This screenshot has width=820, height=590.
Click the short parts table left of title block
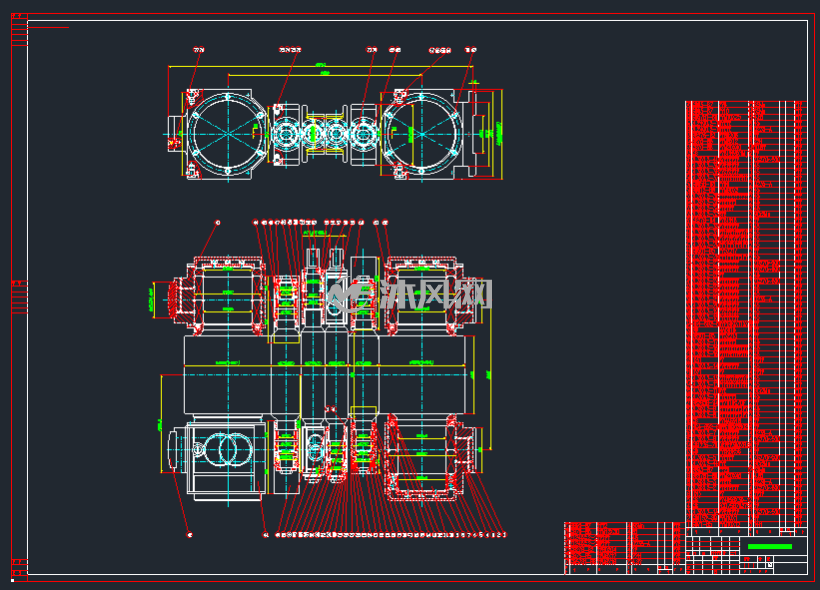pyautogui.click(x=624, y=548)
